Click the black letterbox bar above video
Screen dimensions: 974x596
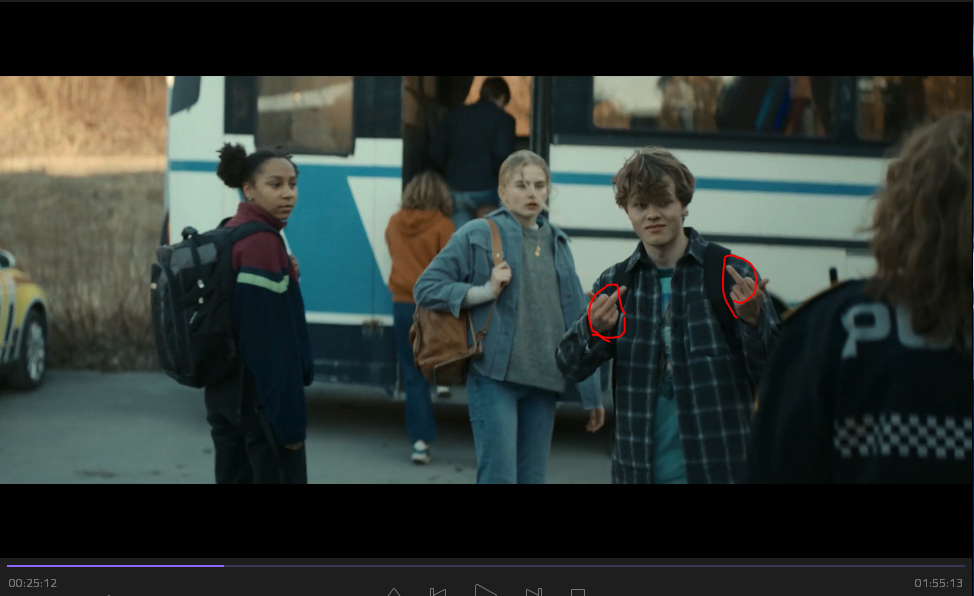point(487,38)
